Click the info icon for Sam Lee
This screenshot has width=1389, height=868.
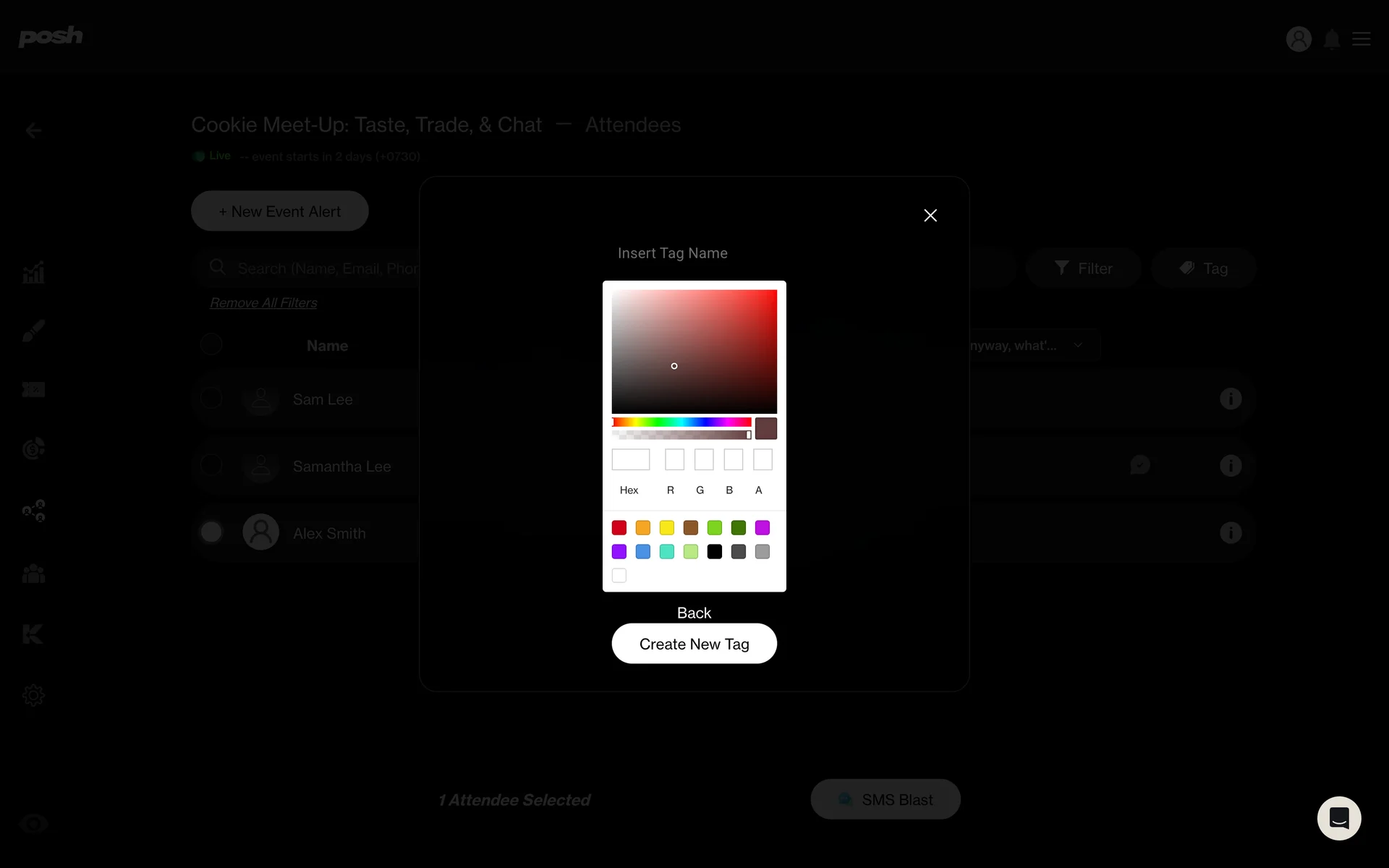[x=1230, y=399]
